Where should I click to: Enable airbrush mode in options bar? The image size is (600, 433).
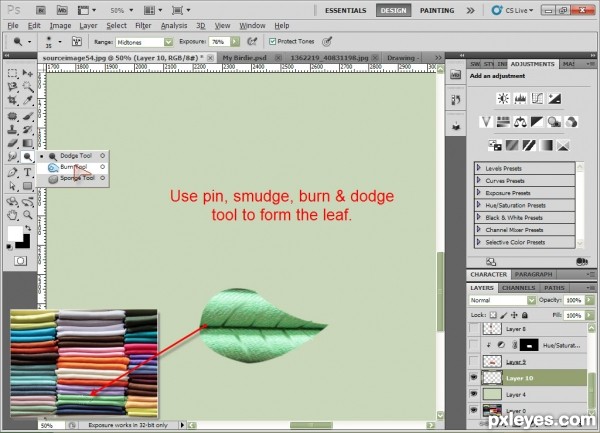tap(252, 41)
